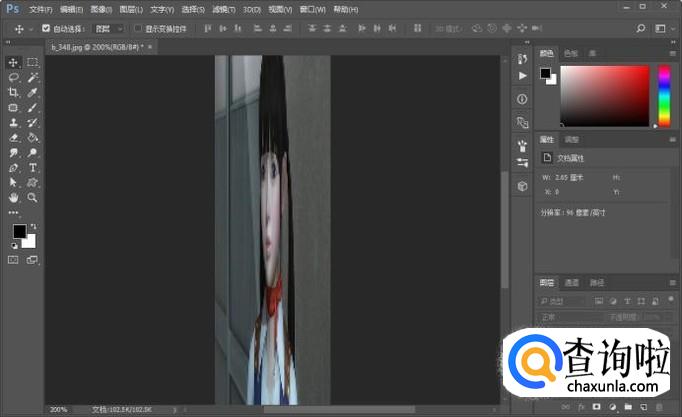Open the Color panel flyout menu
Image resolution: width=682 pixels, height=417 pixels.
click(672, 53)
